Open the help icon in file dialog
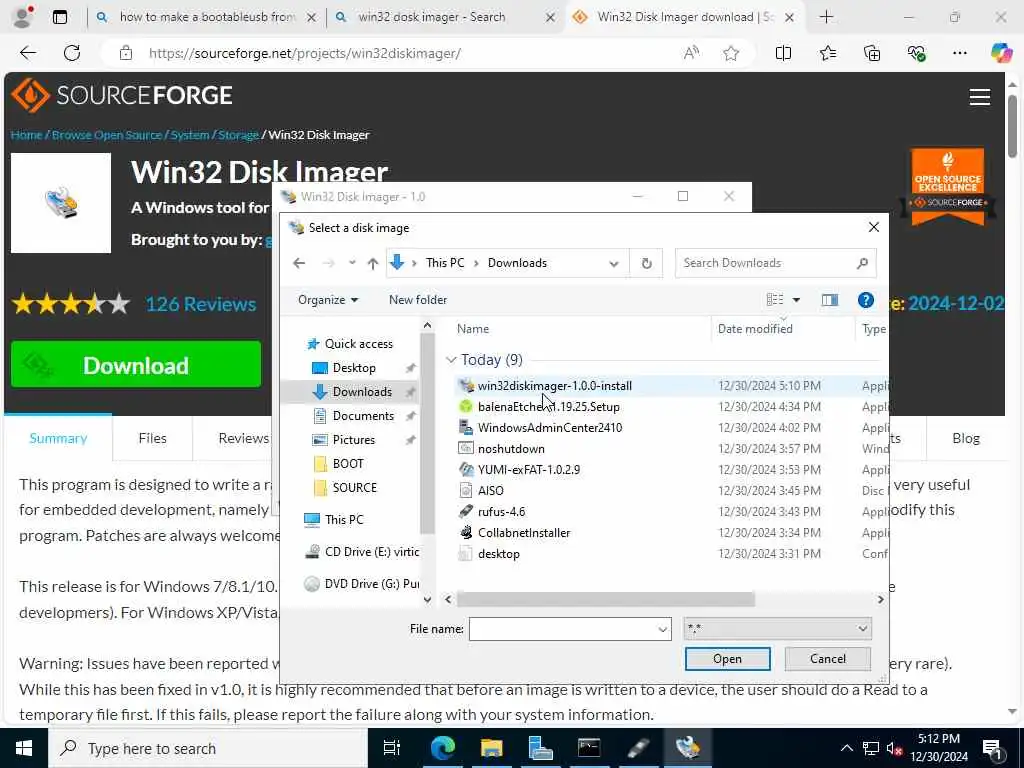Screen dimensions: 1024x768 865,300
